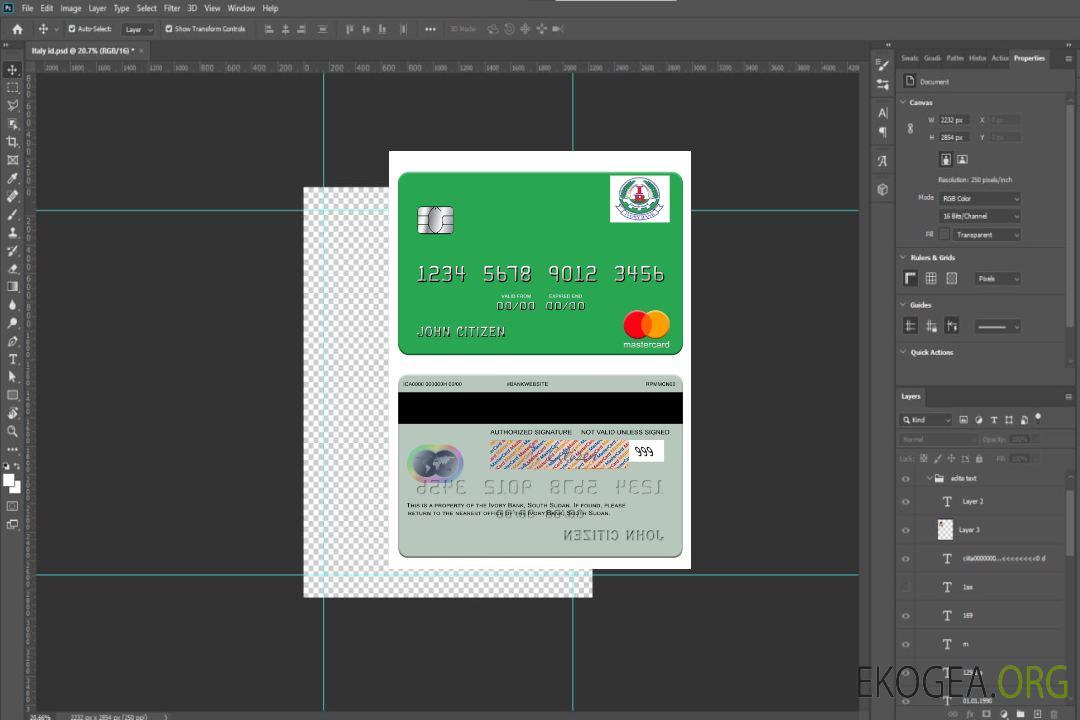Hide the 'm' text layer
The height and width of the screenshot is (720, 1080).
point(906,644)
